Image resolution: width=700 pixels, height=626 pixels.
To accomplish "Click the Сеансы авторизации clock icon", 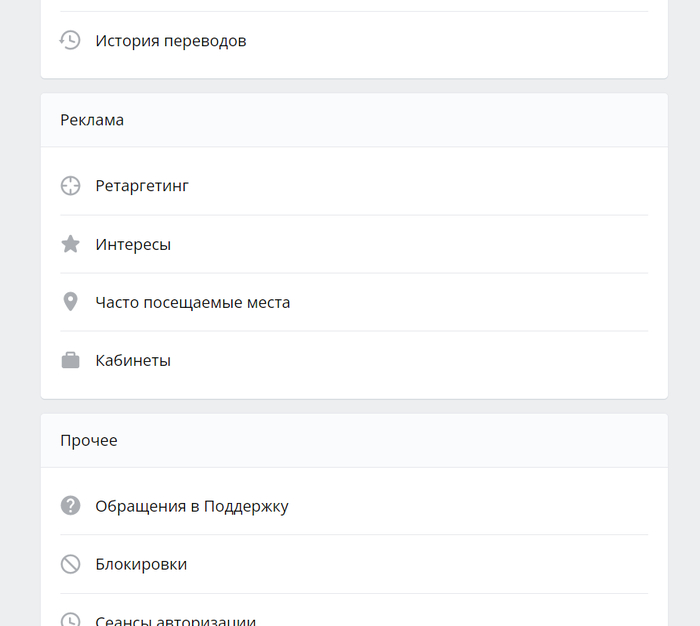I will (x=70, y=620).
